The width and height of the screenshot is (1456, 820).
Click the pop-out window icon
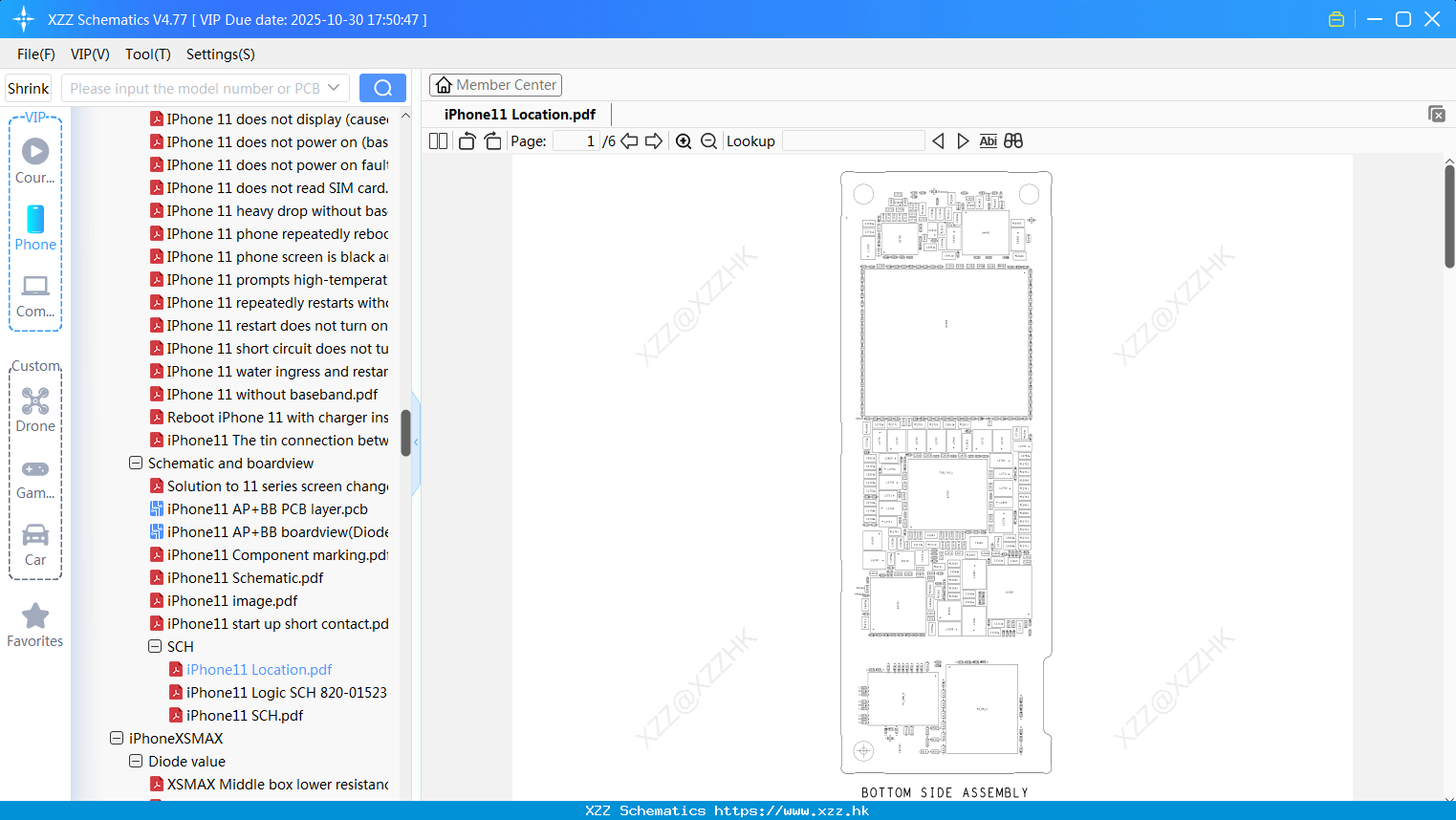1437,114
